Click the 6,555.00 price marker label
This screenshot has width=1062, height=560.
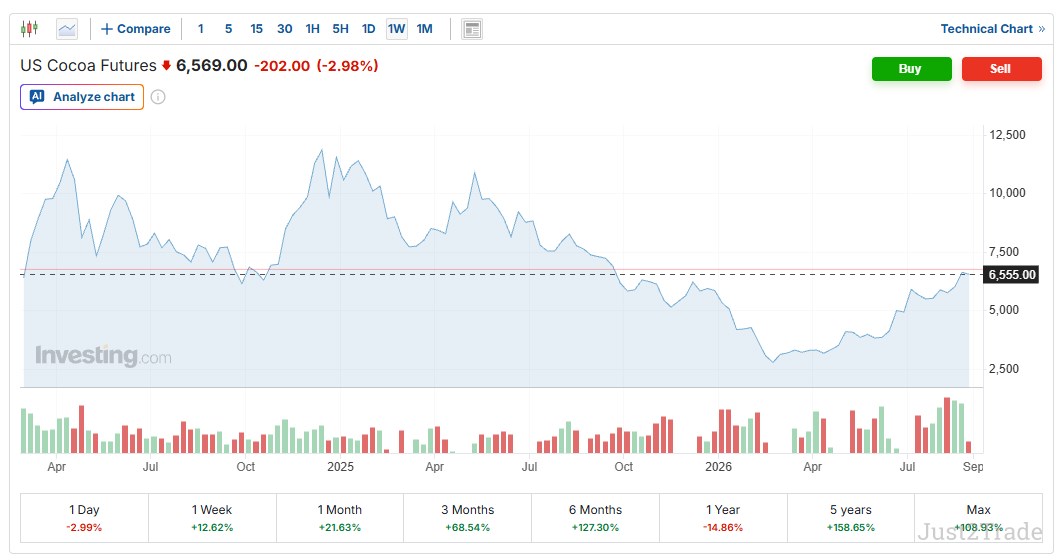1011,275
